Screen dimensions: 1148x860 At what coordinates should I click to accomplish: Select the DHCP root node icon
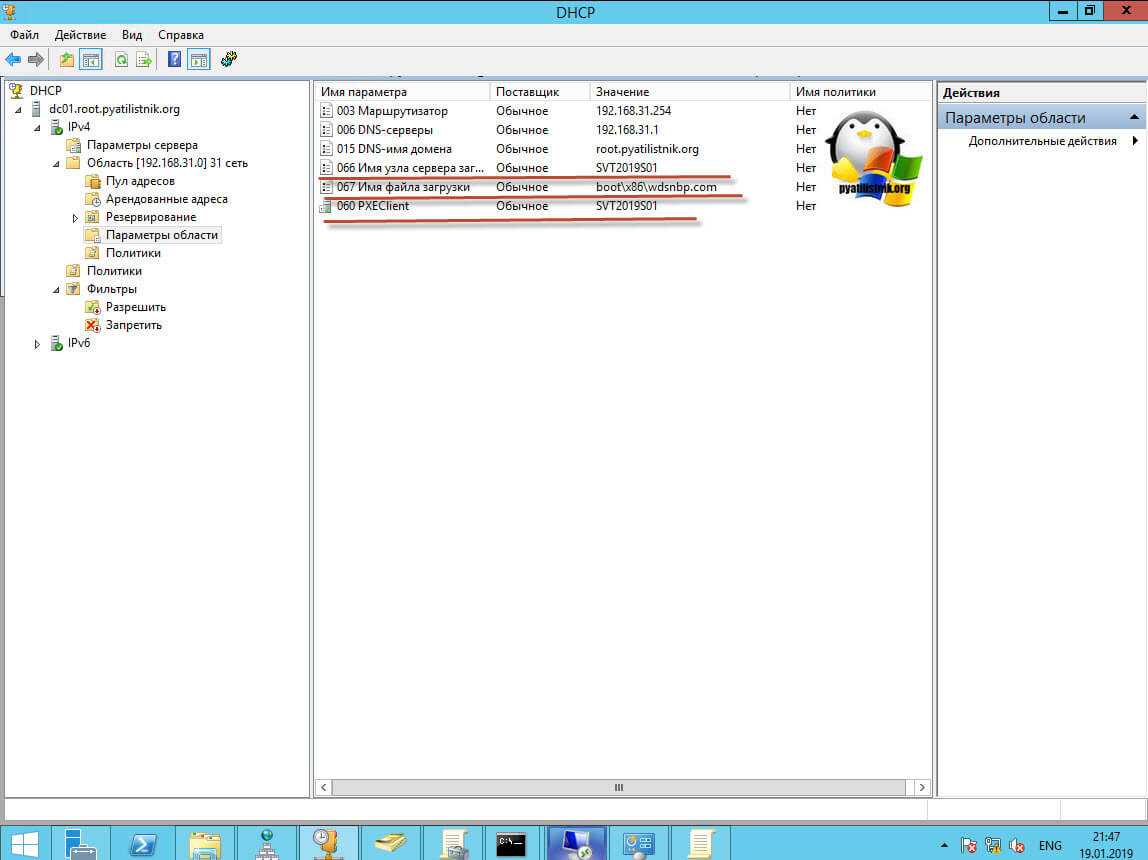click(x=16, y=91)
